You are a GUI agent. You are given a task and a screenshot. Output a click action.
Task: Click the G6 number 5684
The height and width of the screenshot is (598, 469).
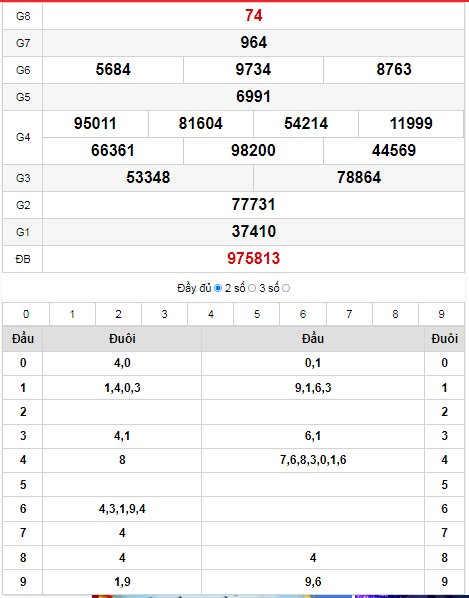click(x=113, y=70)
